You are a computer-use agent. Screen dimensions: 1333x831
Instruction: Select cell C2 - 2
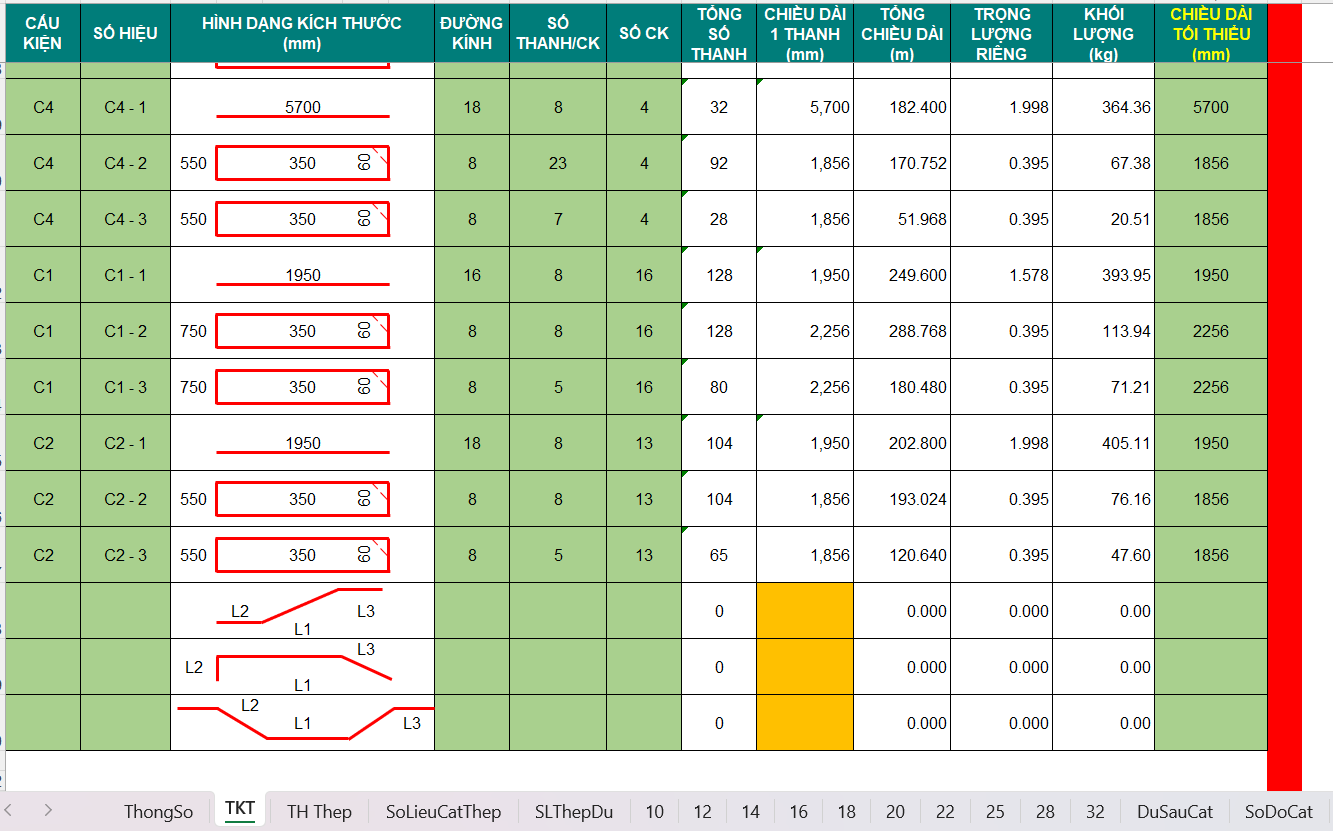click(x=125, y=499)
